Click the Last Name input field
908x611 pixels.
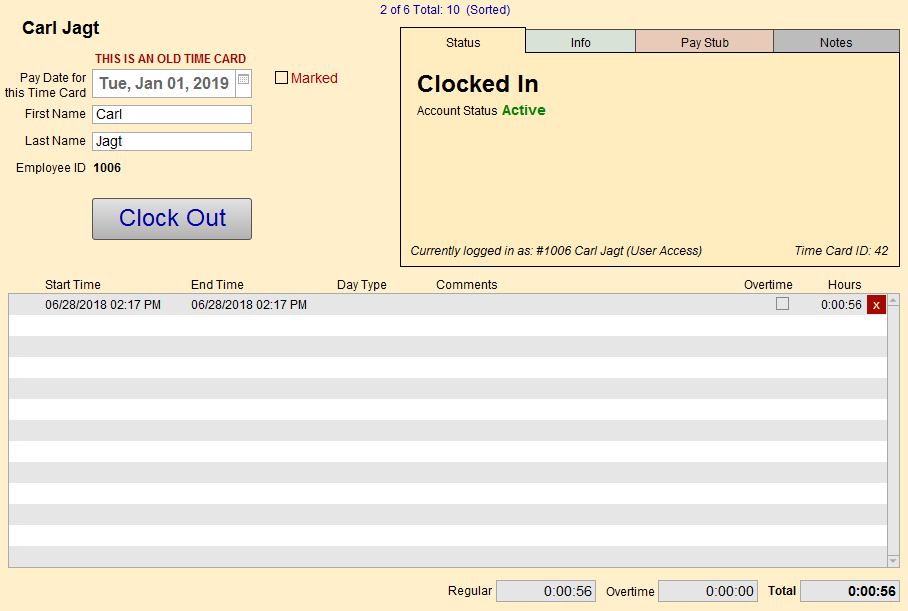point(171,141)
